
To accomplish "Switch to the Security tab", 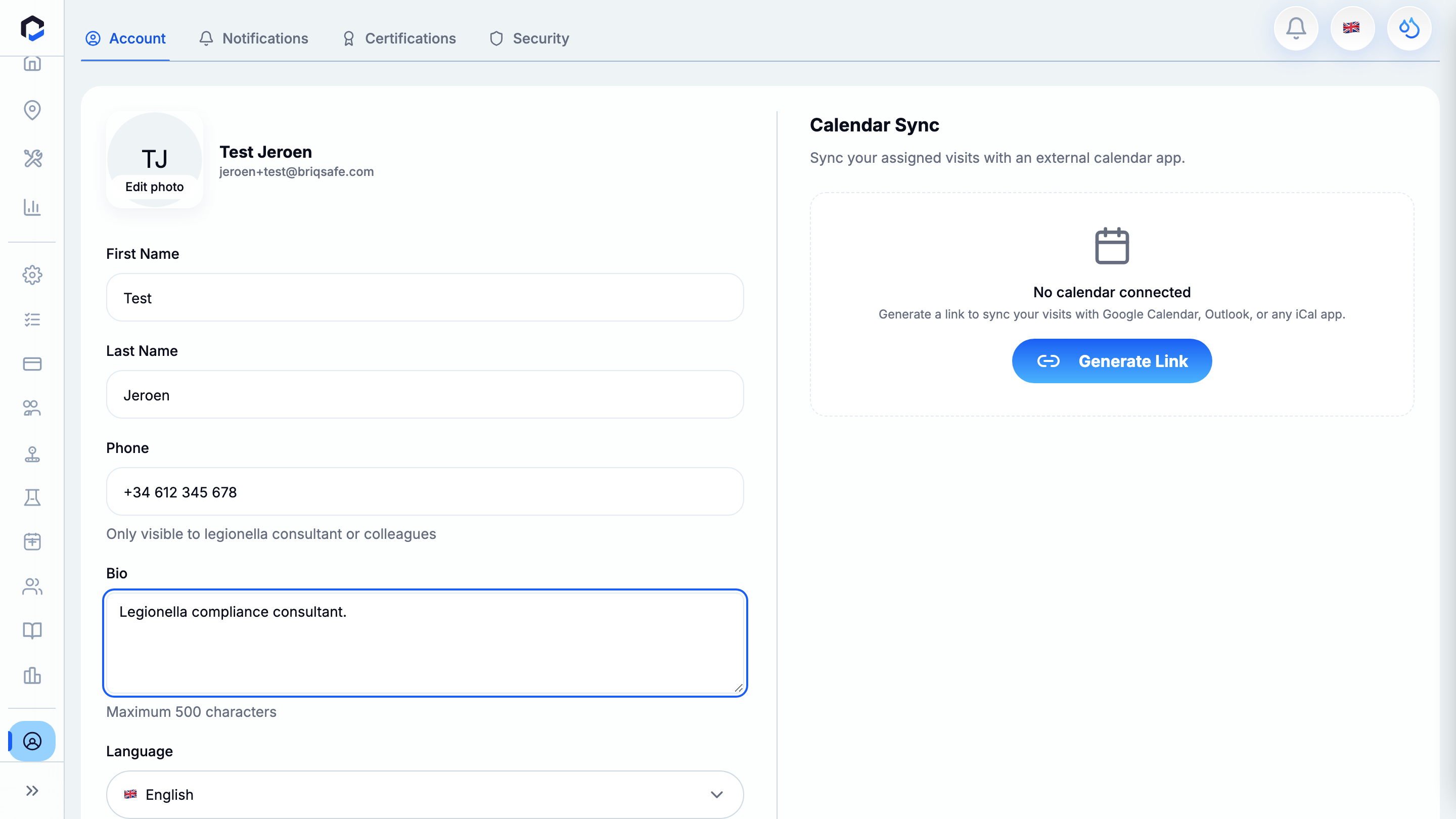I will click(530, 38).
